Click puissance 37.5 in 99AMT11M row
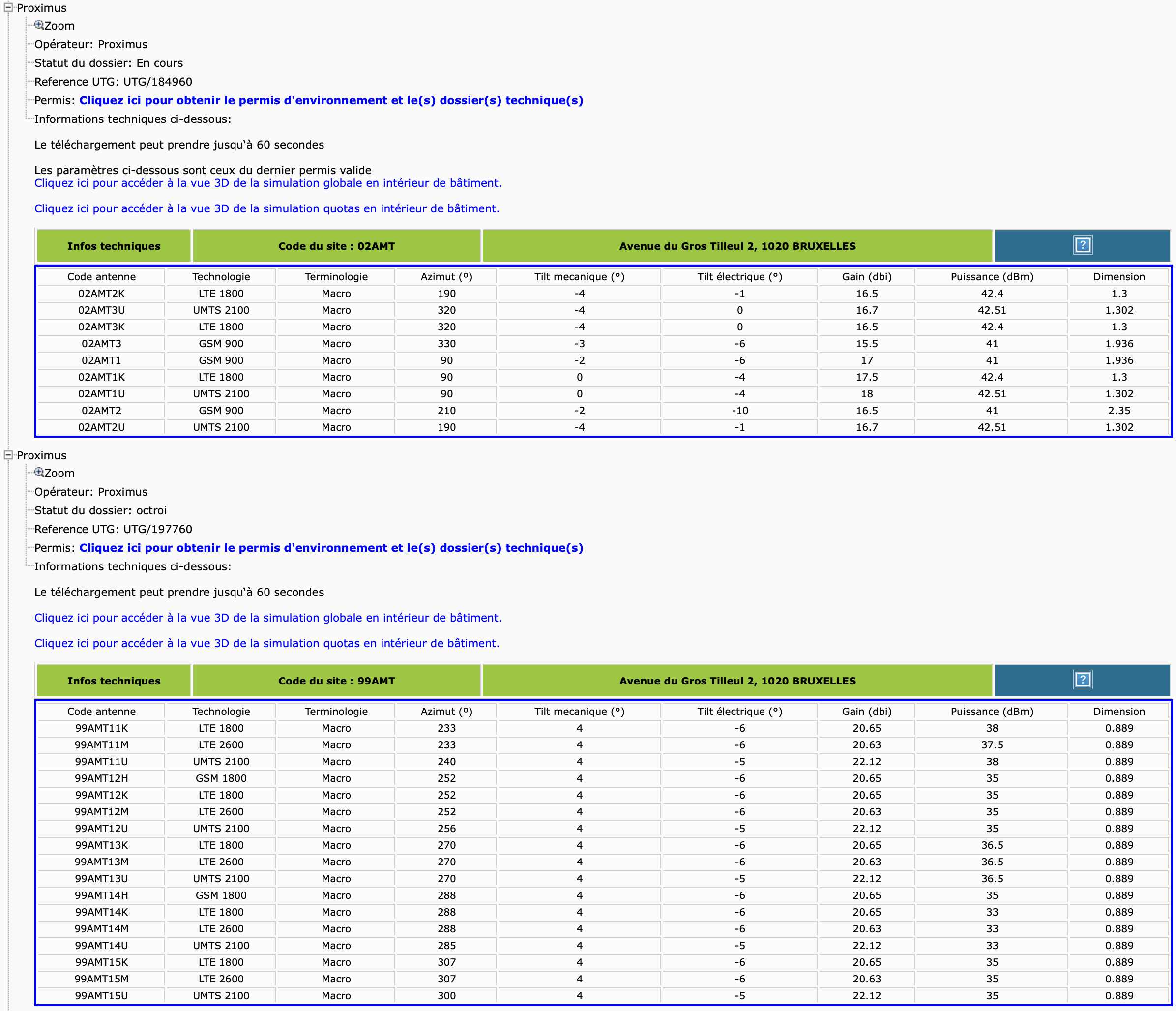Screen dimensions: 1176x1011 click(992, 745)
